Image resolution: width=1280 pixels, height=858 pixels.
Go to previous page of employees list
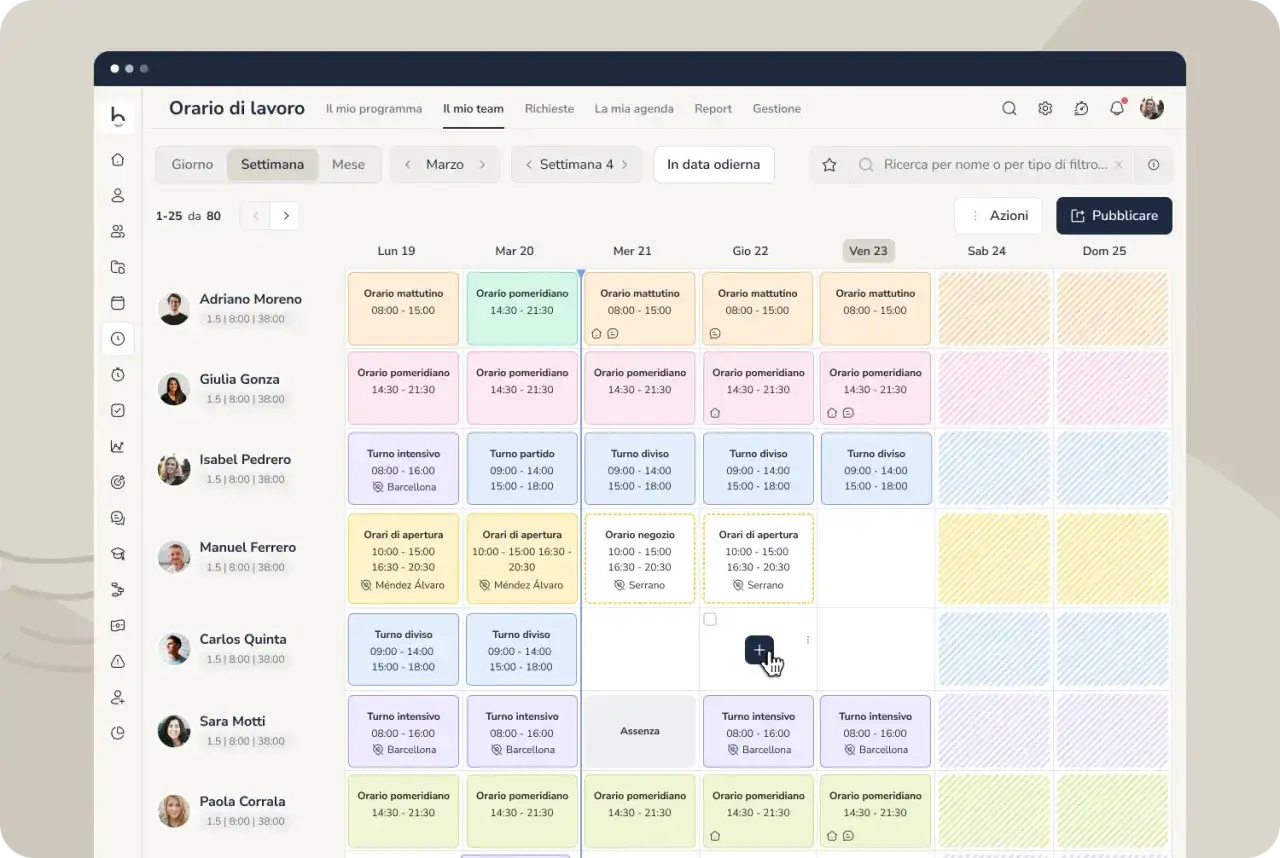click(x=256, y=215)
